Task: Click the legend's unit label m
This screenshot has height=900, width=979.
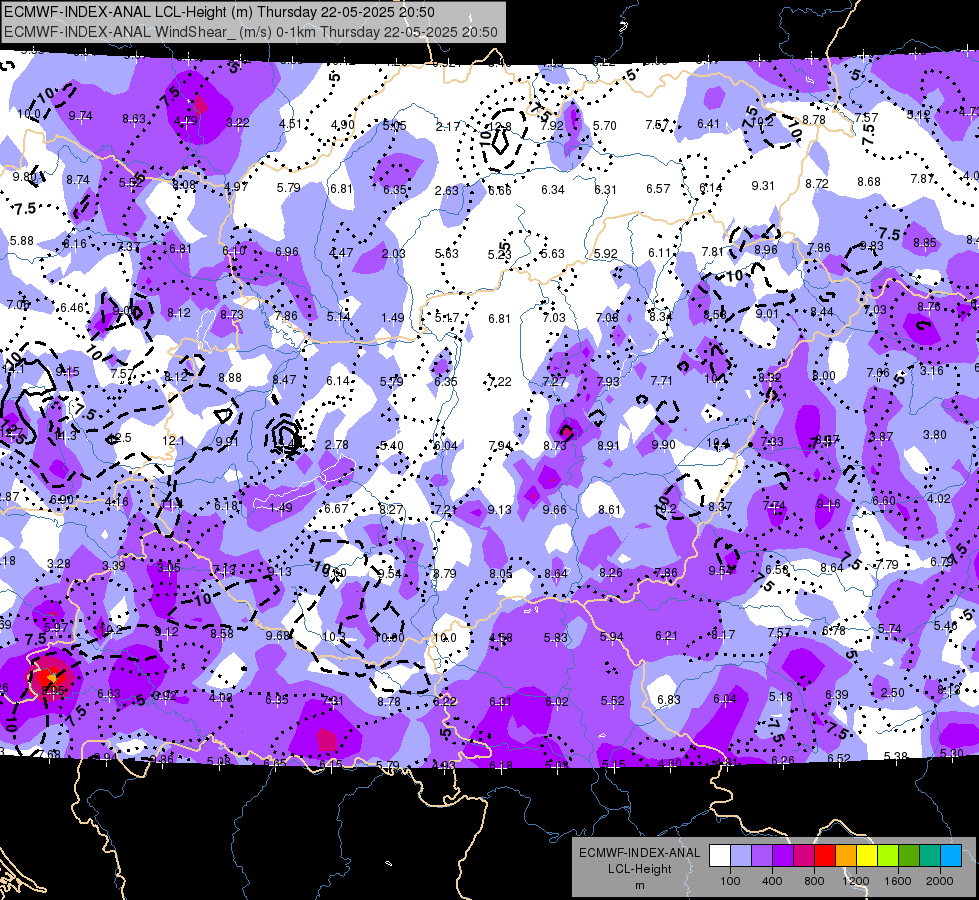Action: point(639,885)
